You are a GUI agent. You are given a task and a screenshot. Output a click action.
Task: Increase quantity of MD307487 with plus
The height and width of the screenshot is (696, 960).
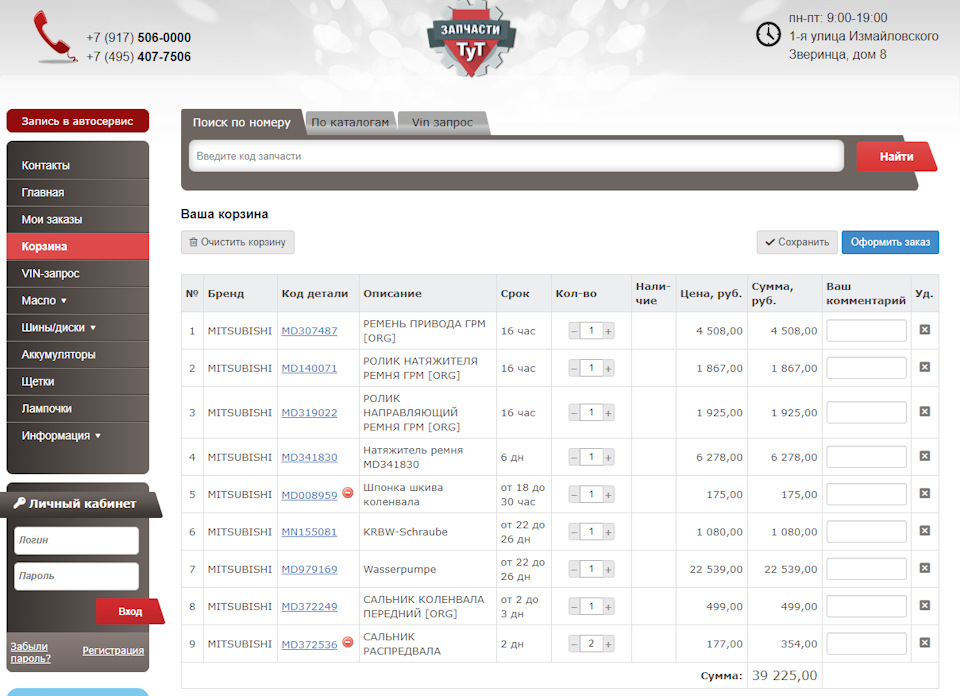pos(608,331)
